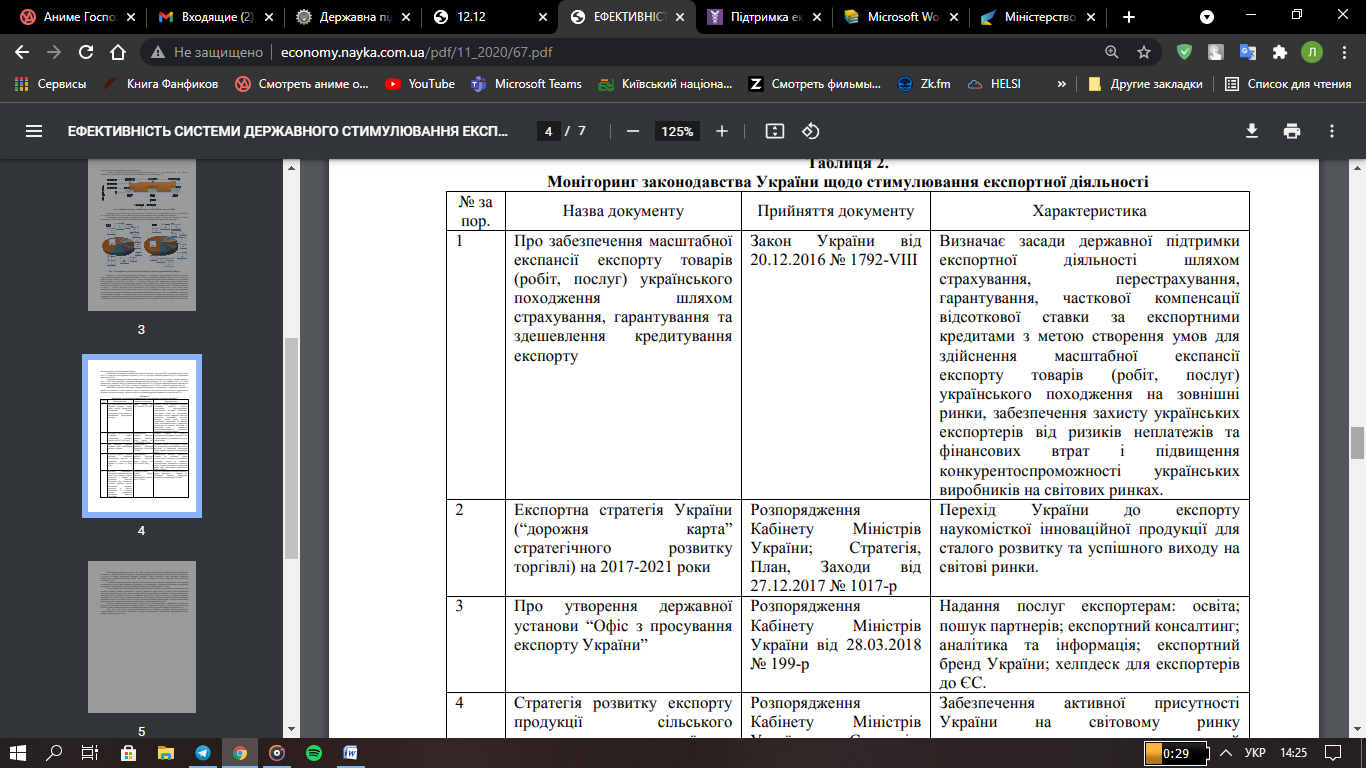
Task: Bookmark this page with the star icon
Action: pos(1144,52)
